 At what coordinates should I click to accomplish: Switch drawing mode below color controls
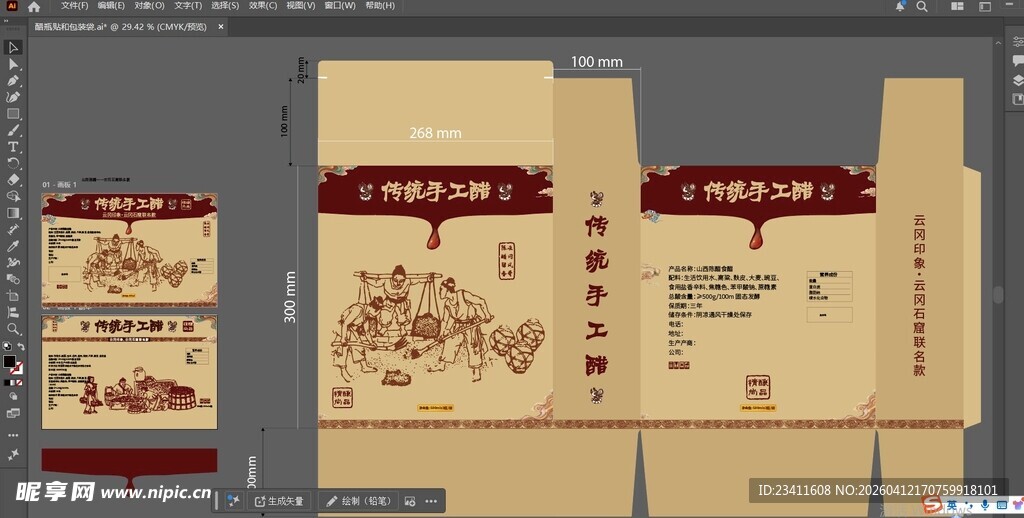pyautogui.click(x=13, y=397)
